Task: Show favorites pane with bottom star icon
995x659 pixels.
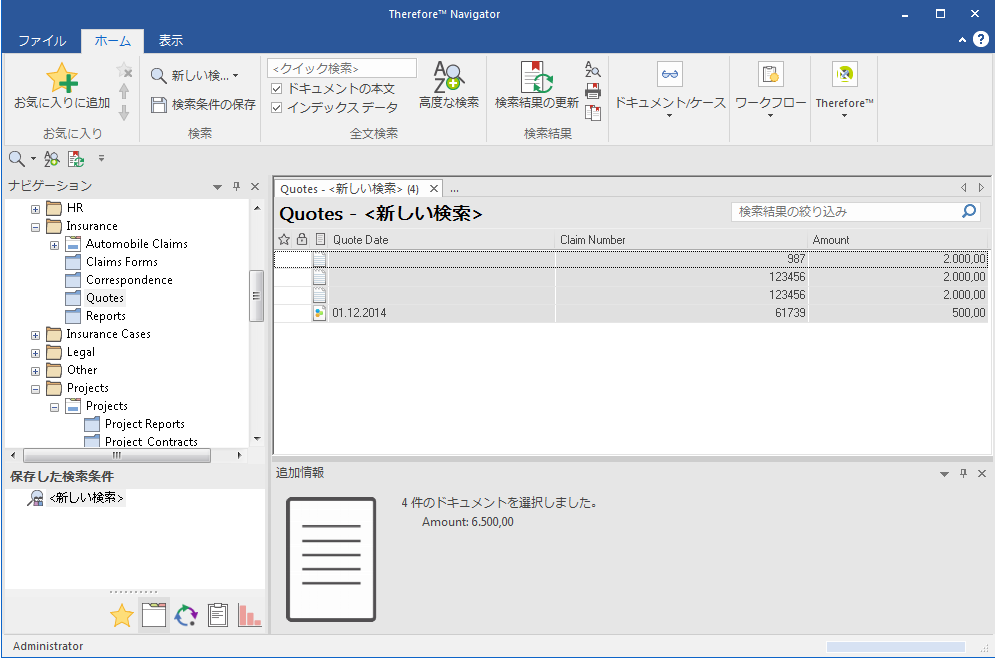Action: point(121,615)
